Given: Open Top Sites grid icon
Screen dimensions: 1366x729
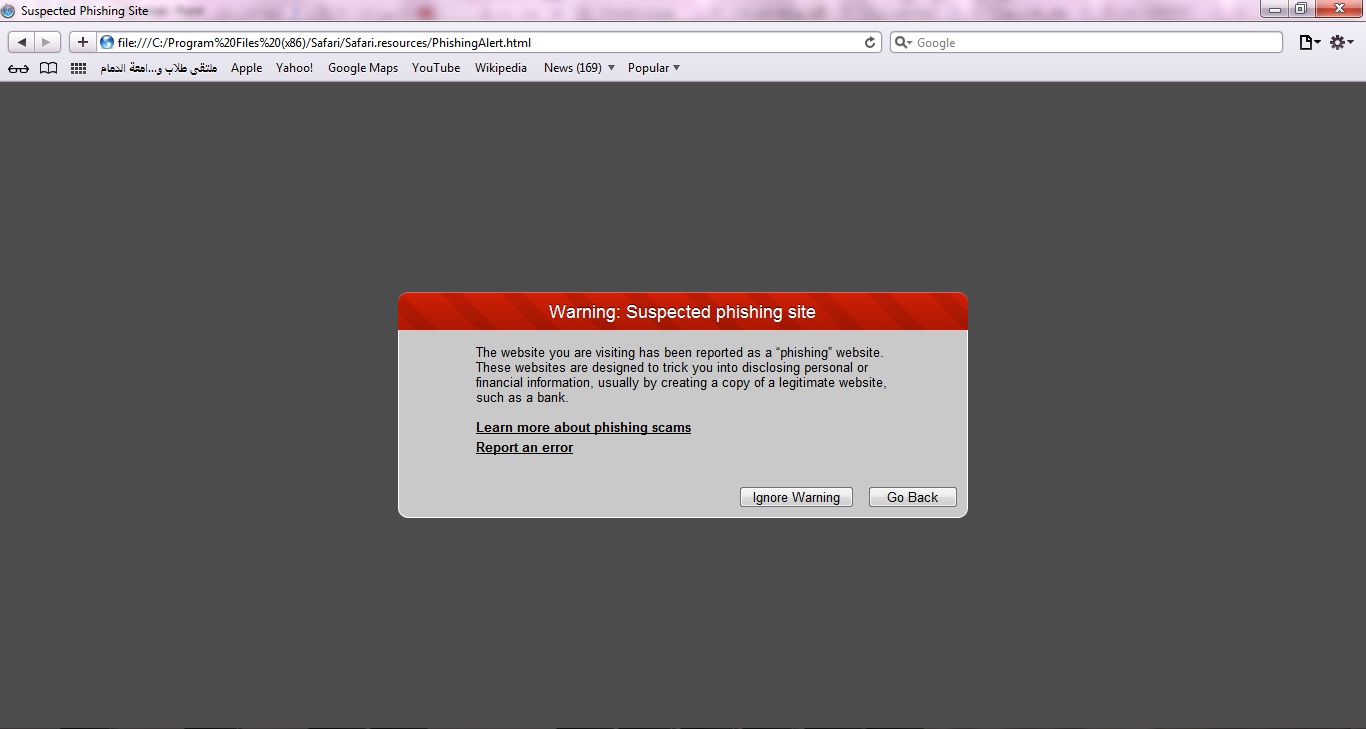Looking at the screenshot, I should (78, 68).
